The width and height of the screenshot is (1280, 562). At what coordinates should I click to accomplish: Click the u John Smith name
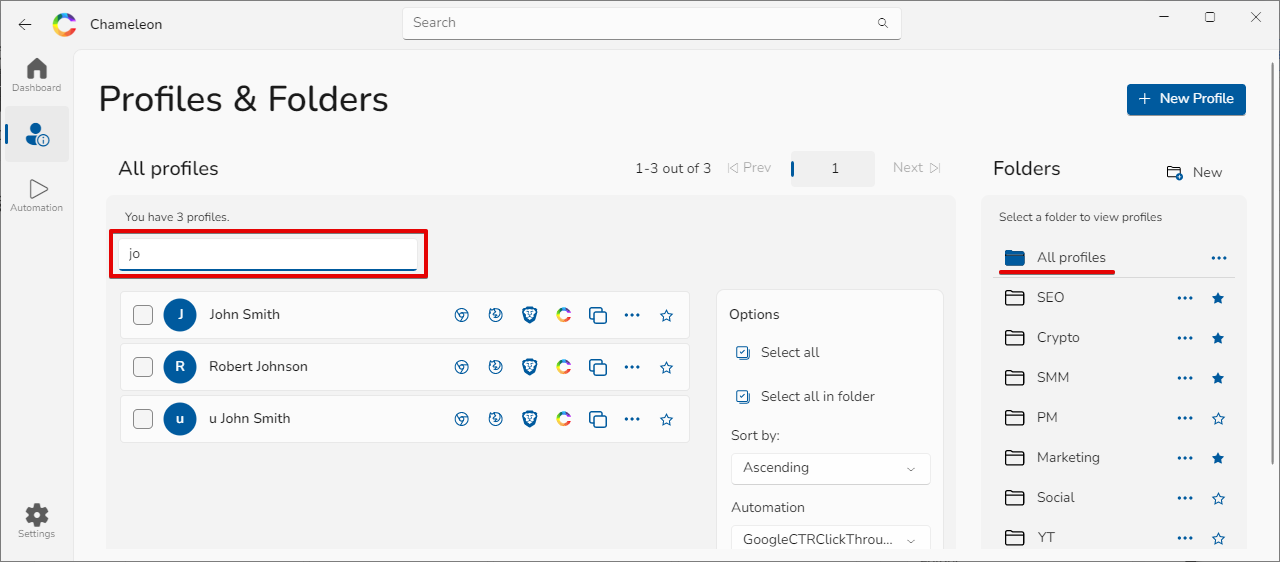[x=250, y=419]
